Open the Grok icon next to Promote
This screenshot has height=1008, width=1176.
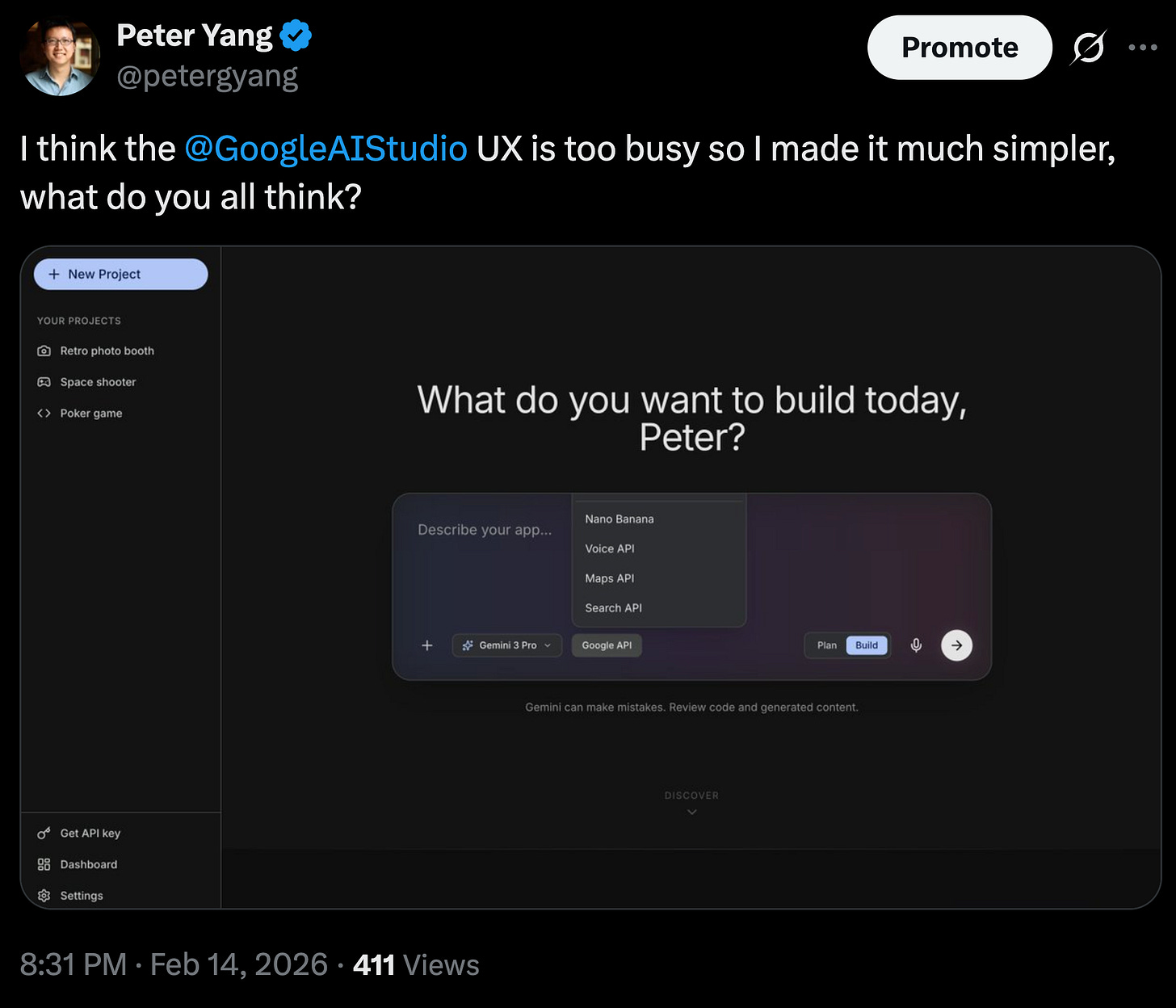tap(1088, 48)
